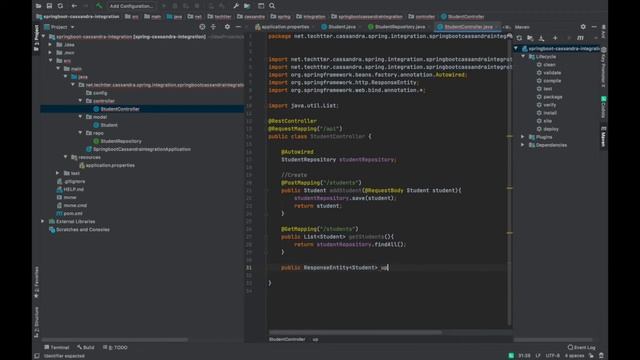Select the Maven deploy goal
Image resolution: width=640 pixels, height=360 pixels.
(551, 129)
